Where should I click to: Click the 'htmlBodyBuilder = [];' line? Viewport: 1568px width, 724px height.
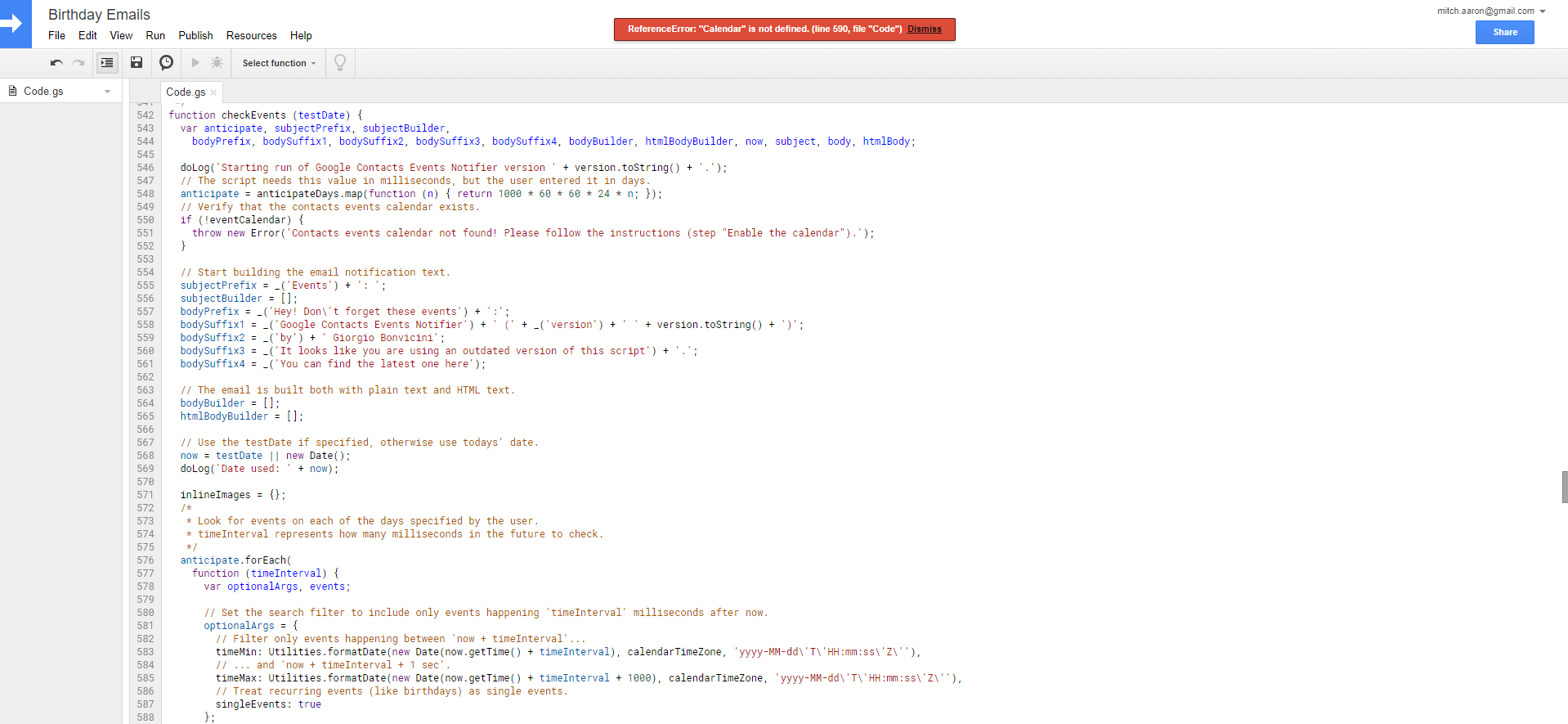point(241,416)
